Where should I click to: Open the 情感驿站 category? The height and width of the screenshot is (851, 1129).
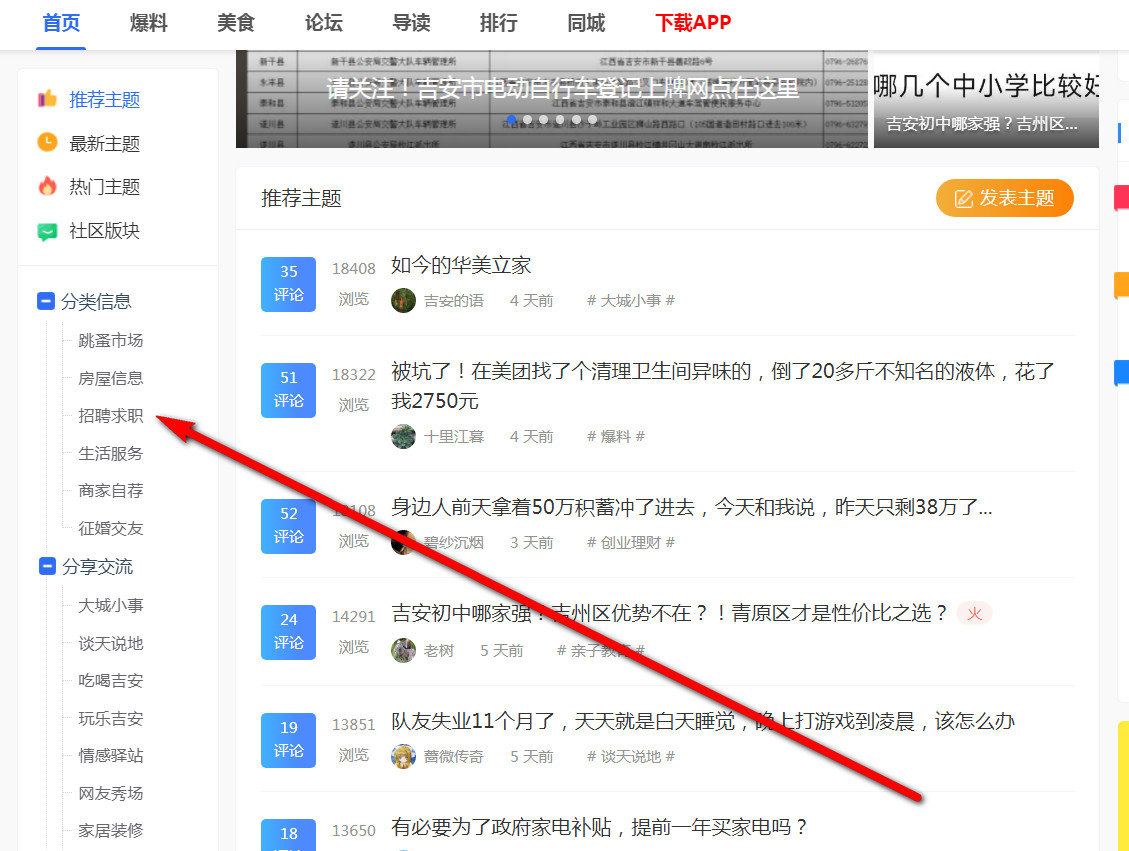pyautogui.click(x=111, y=756)
